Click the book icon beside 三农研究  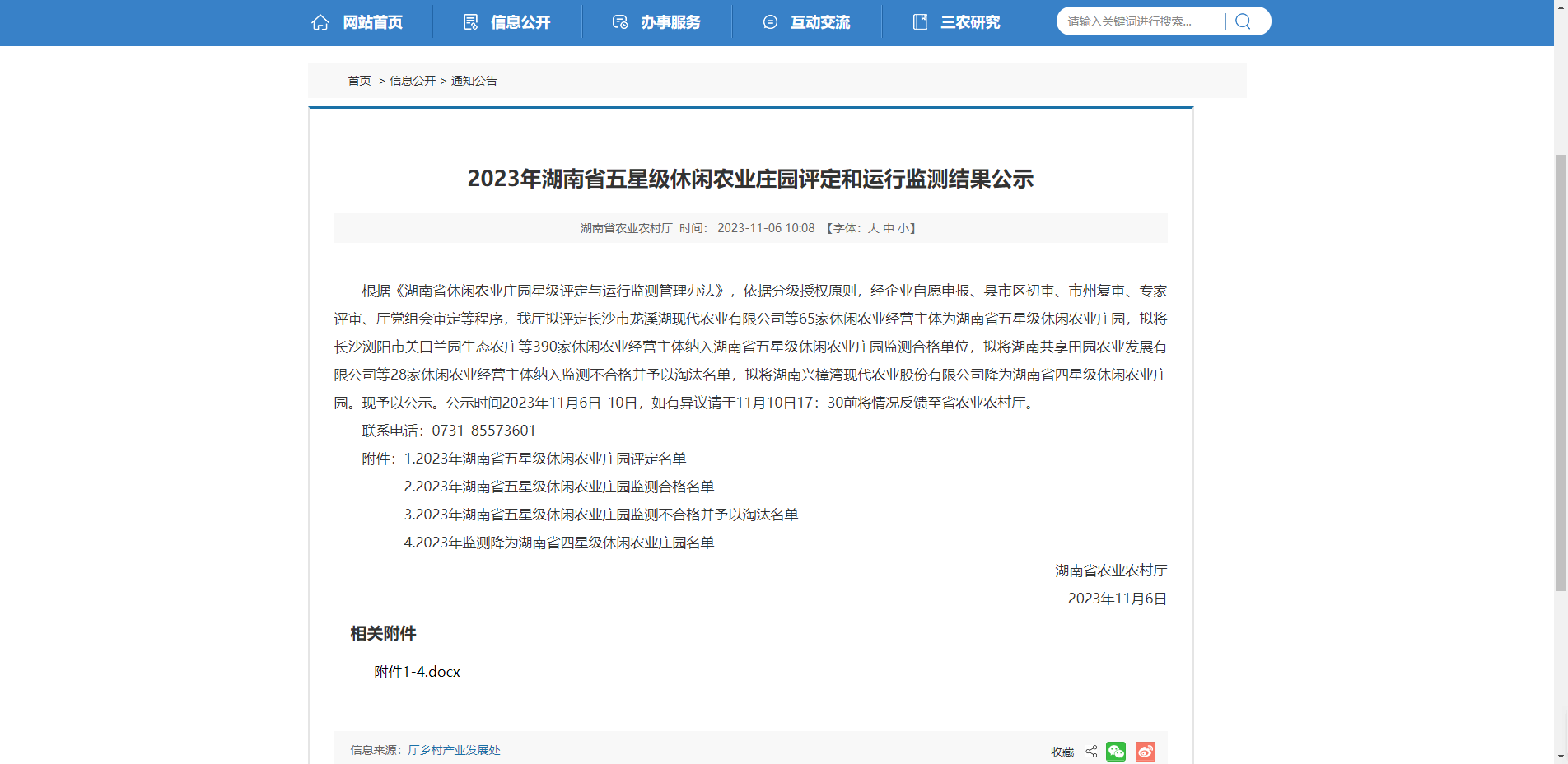pyautogui.click(x=920, y=22)
